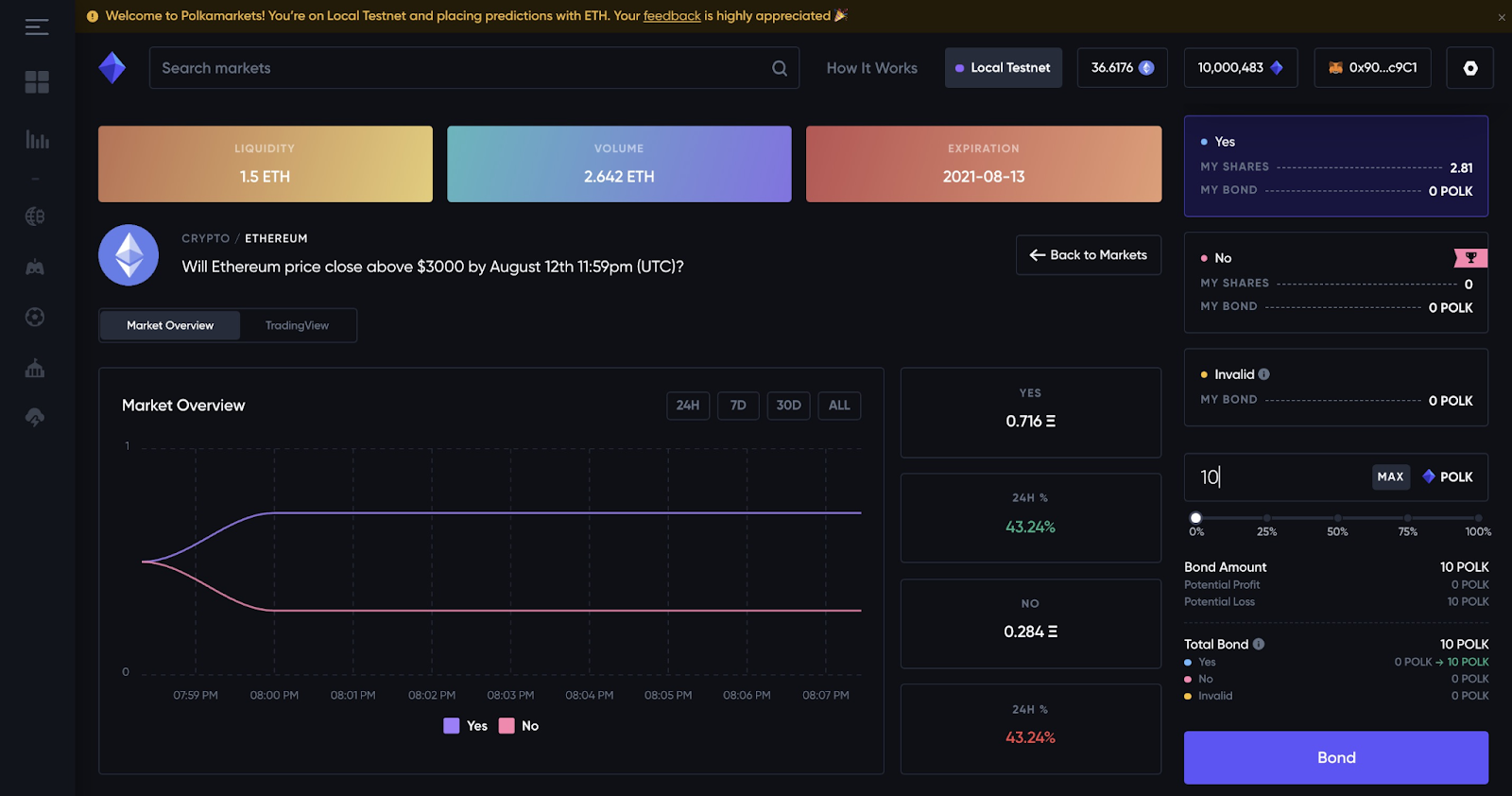This screenshot has width=1512, height=796.
Task: Set bond slider to 75%
Action: [1408, 518]
